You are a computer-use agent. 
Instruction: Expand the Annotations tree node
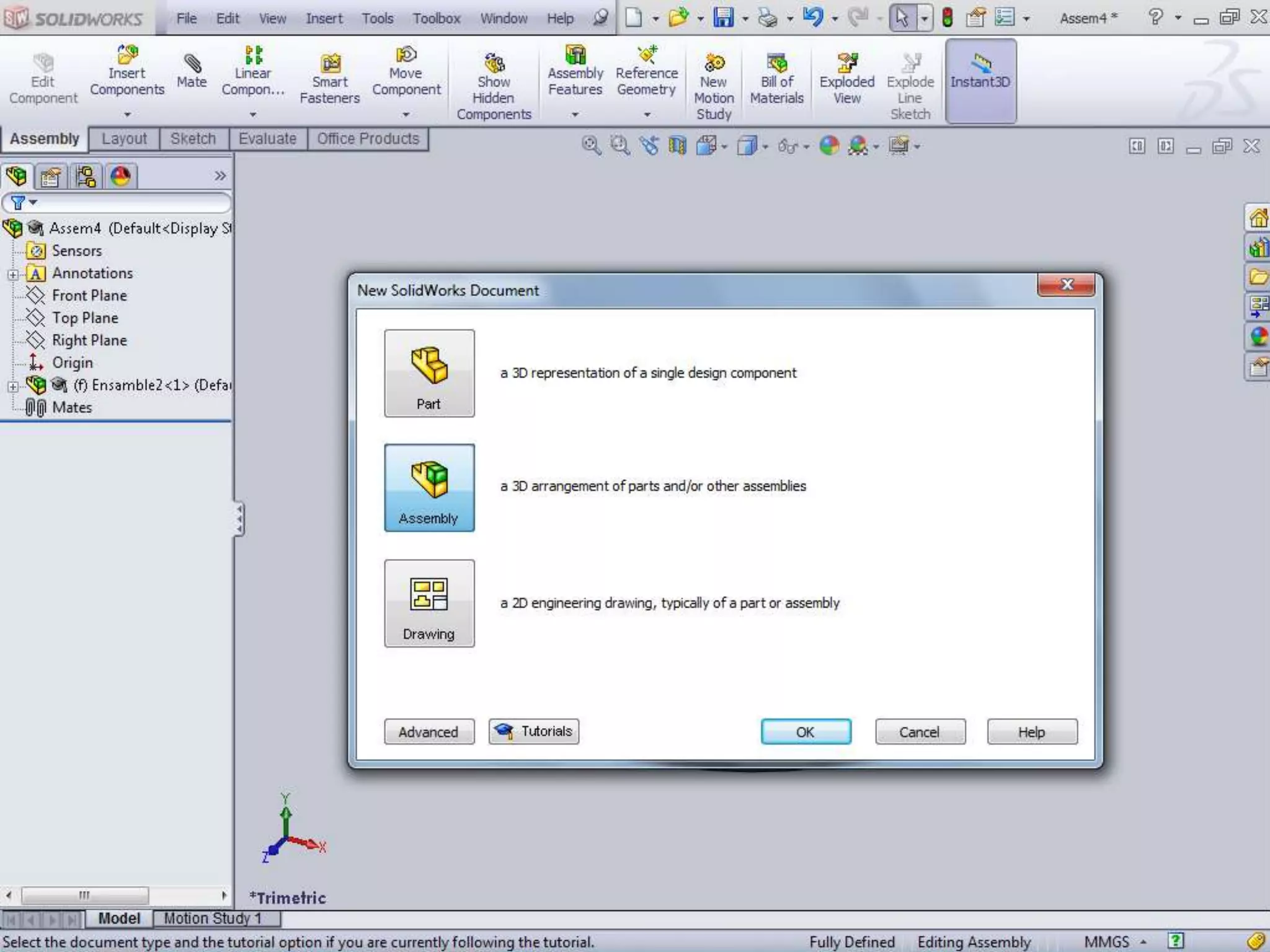12,274
